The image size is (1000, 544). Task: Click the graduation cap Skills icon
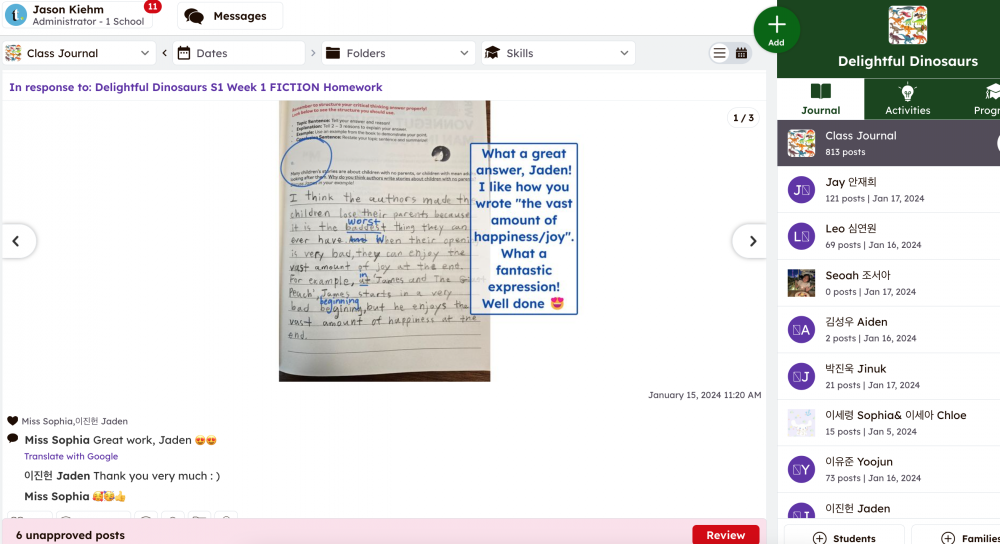pos(492,53)
